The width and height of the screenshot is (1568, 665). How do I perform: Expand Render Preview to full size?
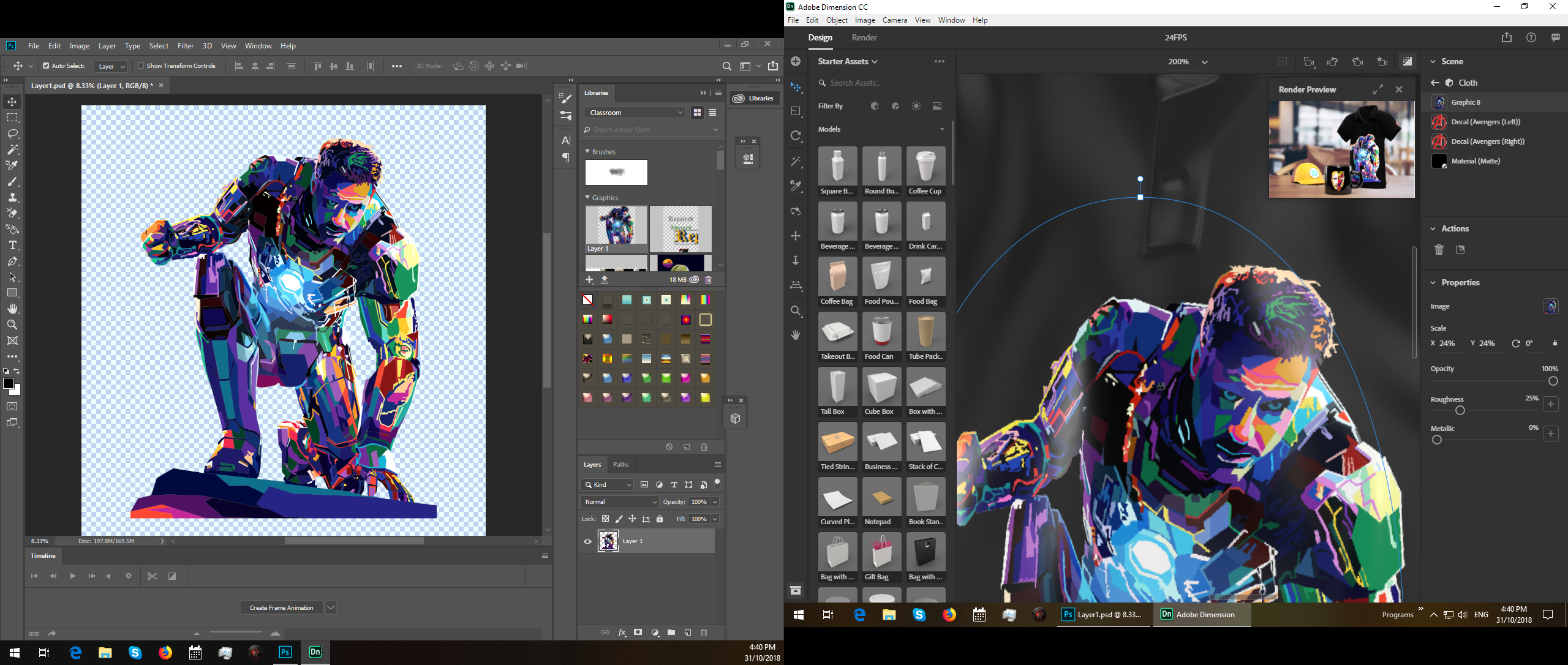[x=1378, y=90]
